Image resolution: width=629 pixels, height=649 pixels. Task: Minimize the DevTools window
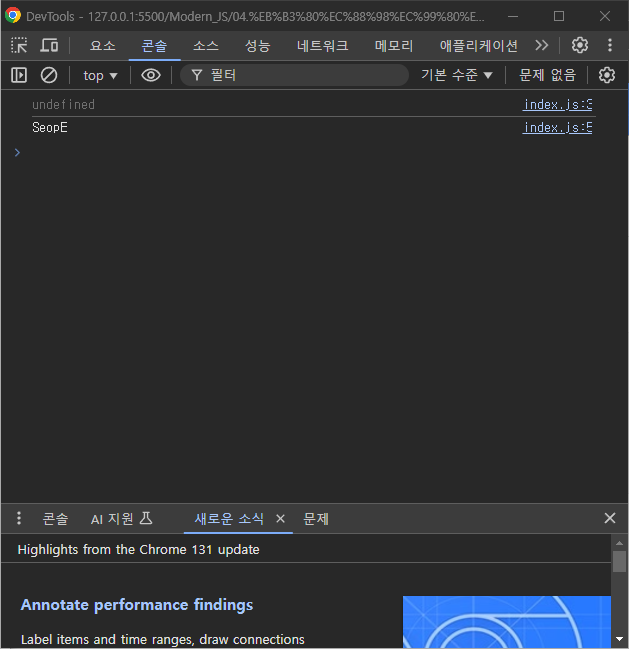tap(513, 16)
